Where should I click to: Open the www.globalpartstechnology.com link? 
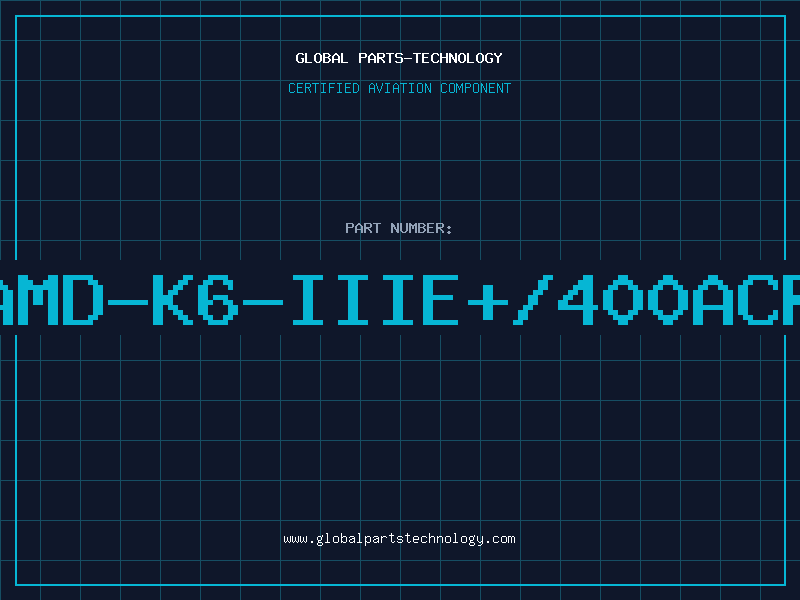coord(399,539)
